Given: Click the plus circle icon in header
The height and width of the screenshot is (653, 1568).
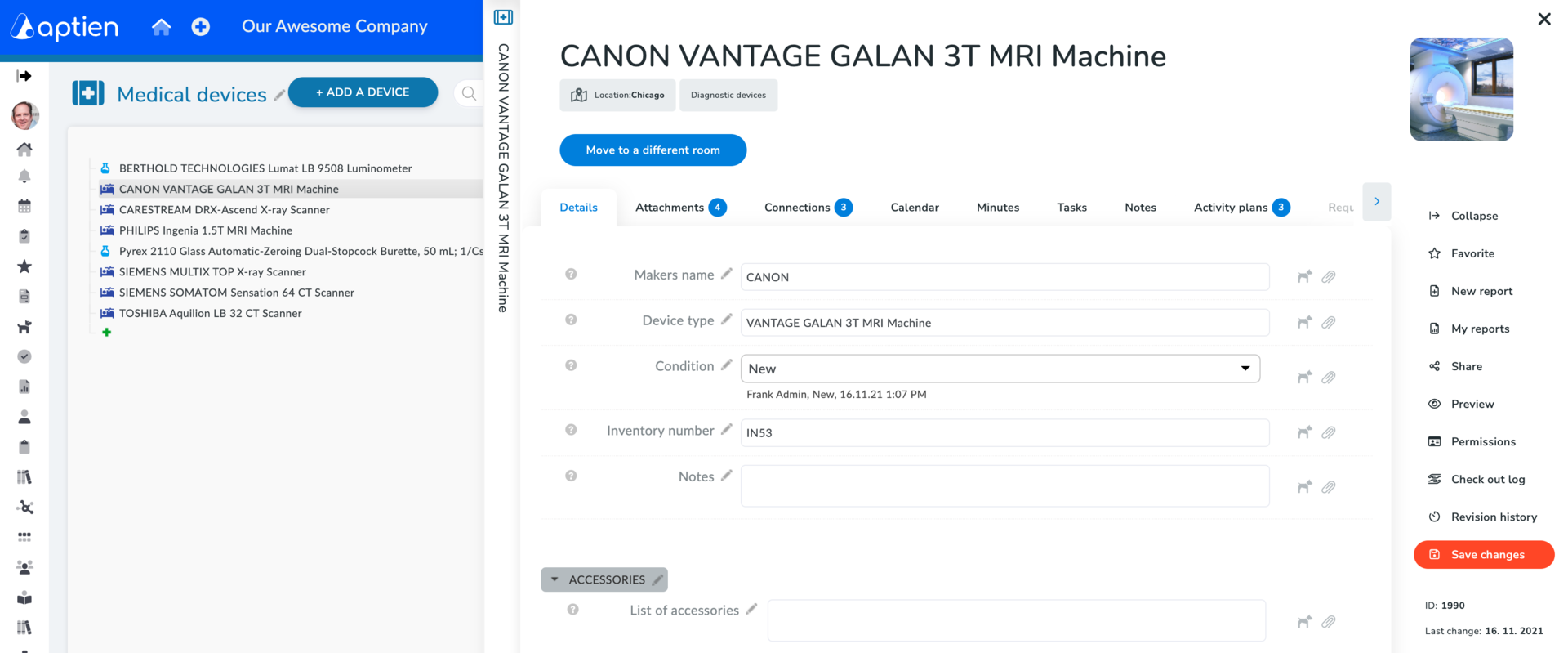Looking at the screenshot, I should click(200, 27).
